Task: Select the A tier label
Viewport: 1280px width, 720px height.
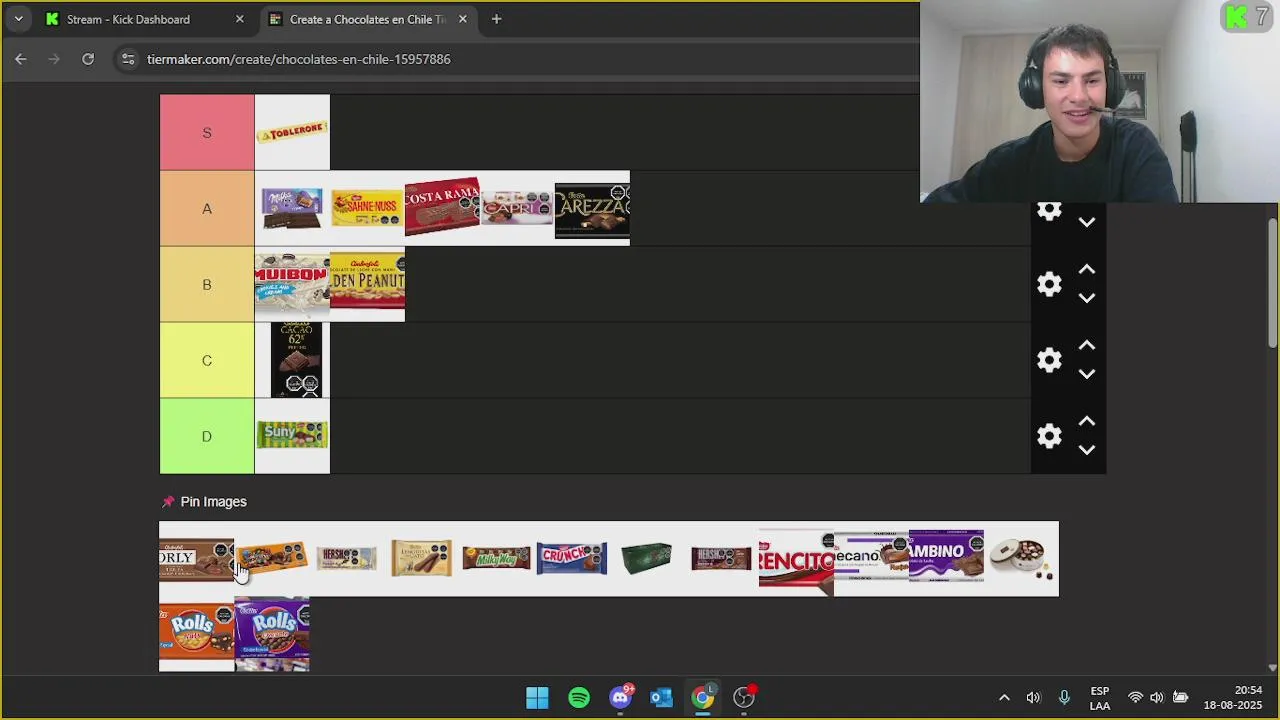Action: pyautogui.click(x=207, y=209)
